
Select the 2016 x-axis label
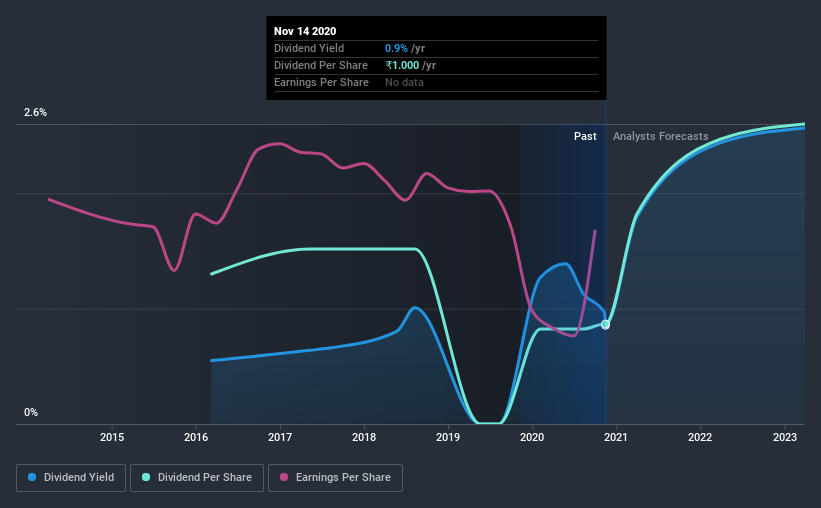coord(196,437)
